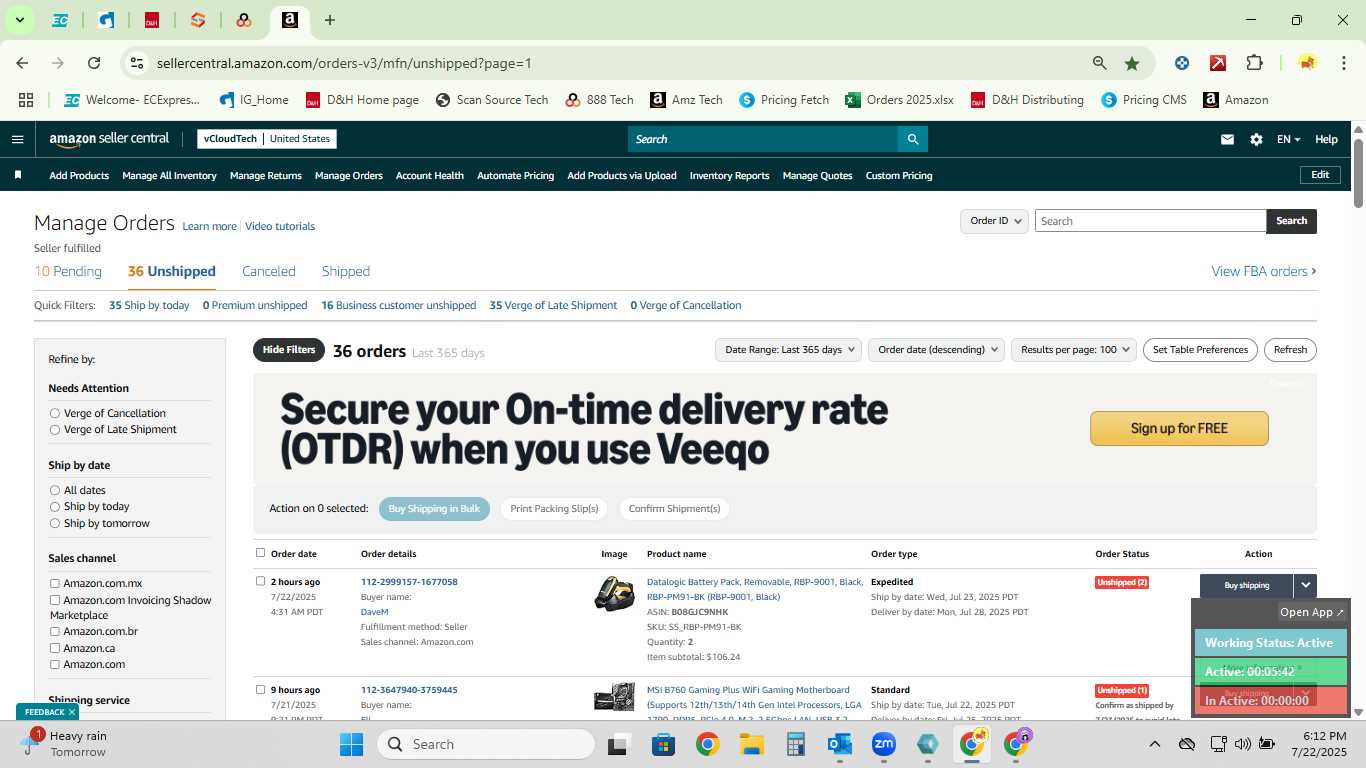View site information icon in address bar
Screen dimensions: 1366x768
[x=138, y=63]
